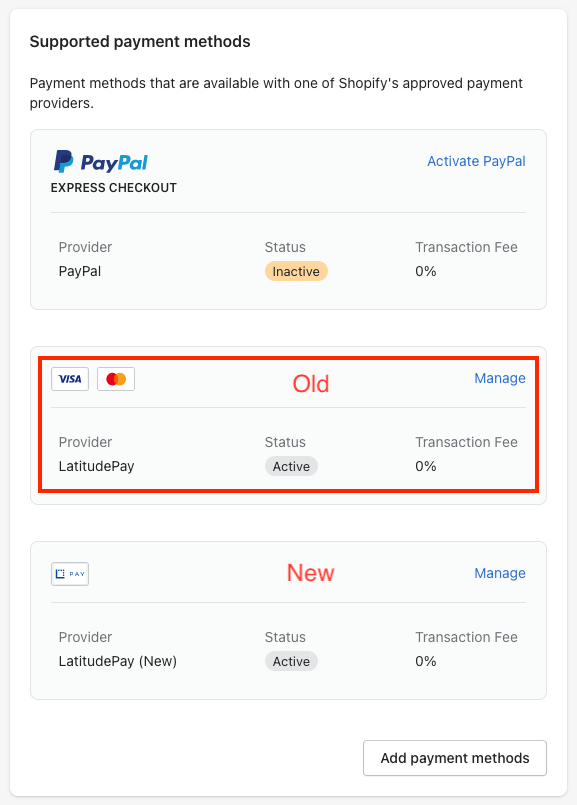Click the PayPal logo icon

click(x=101, y=161)
